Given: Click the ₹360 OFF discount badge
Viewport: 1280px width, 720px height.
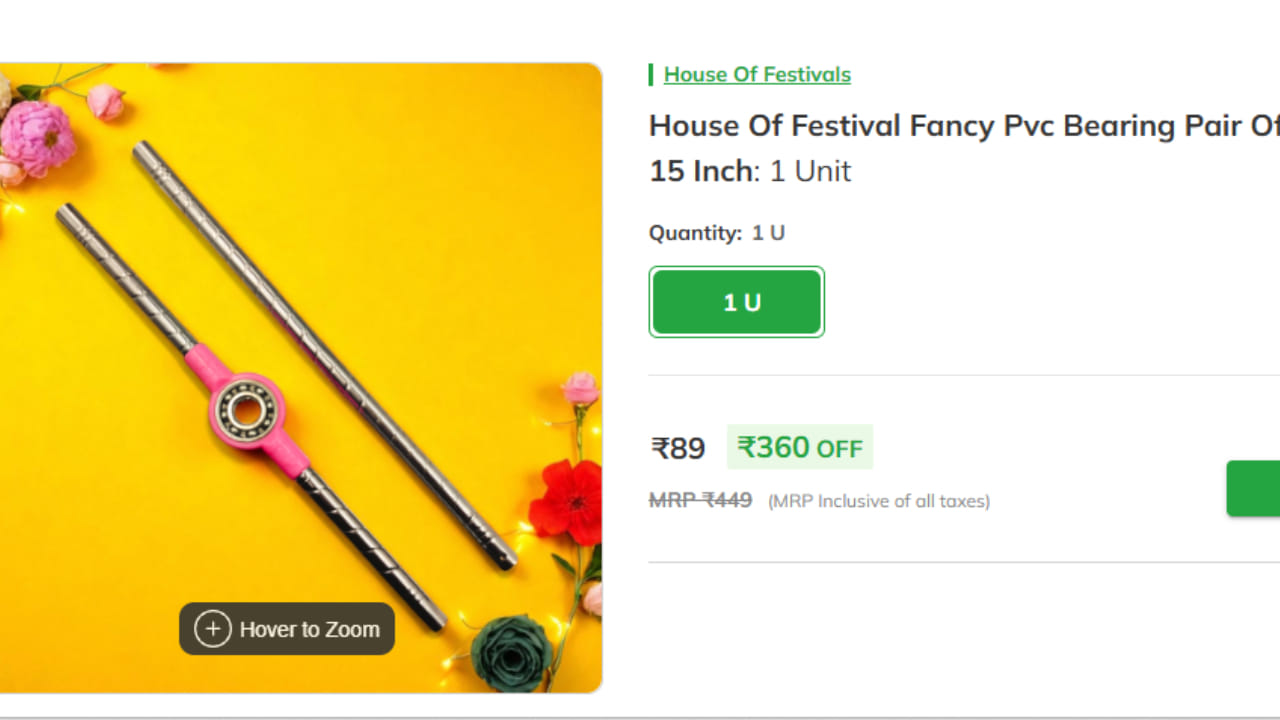Looking at the screenshot, I should click(800, 447).
